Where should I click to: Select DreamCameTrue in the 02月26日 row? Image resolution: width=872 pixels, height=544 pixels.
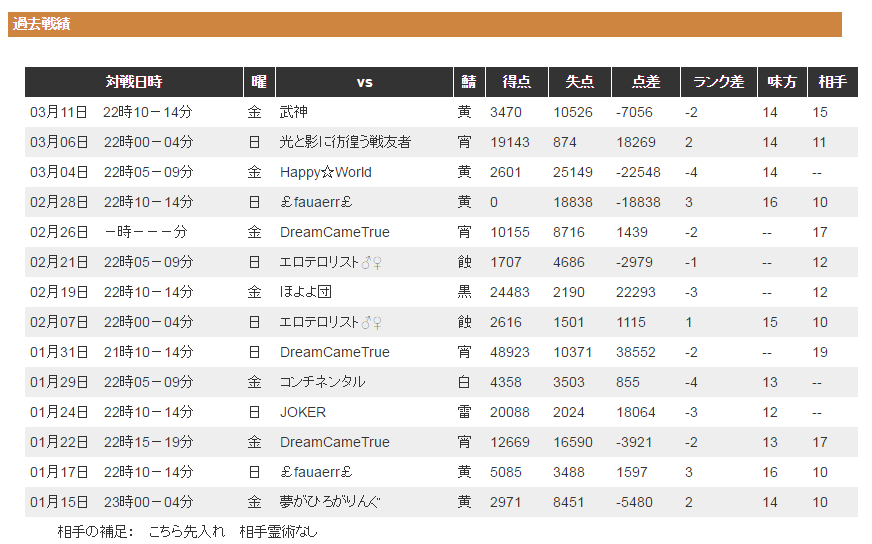click(335, 232)
